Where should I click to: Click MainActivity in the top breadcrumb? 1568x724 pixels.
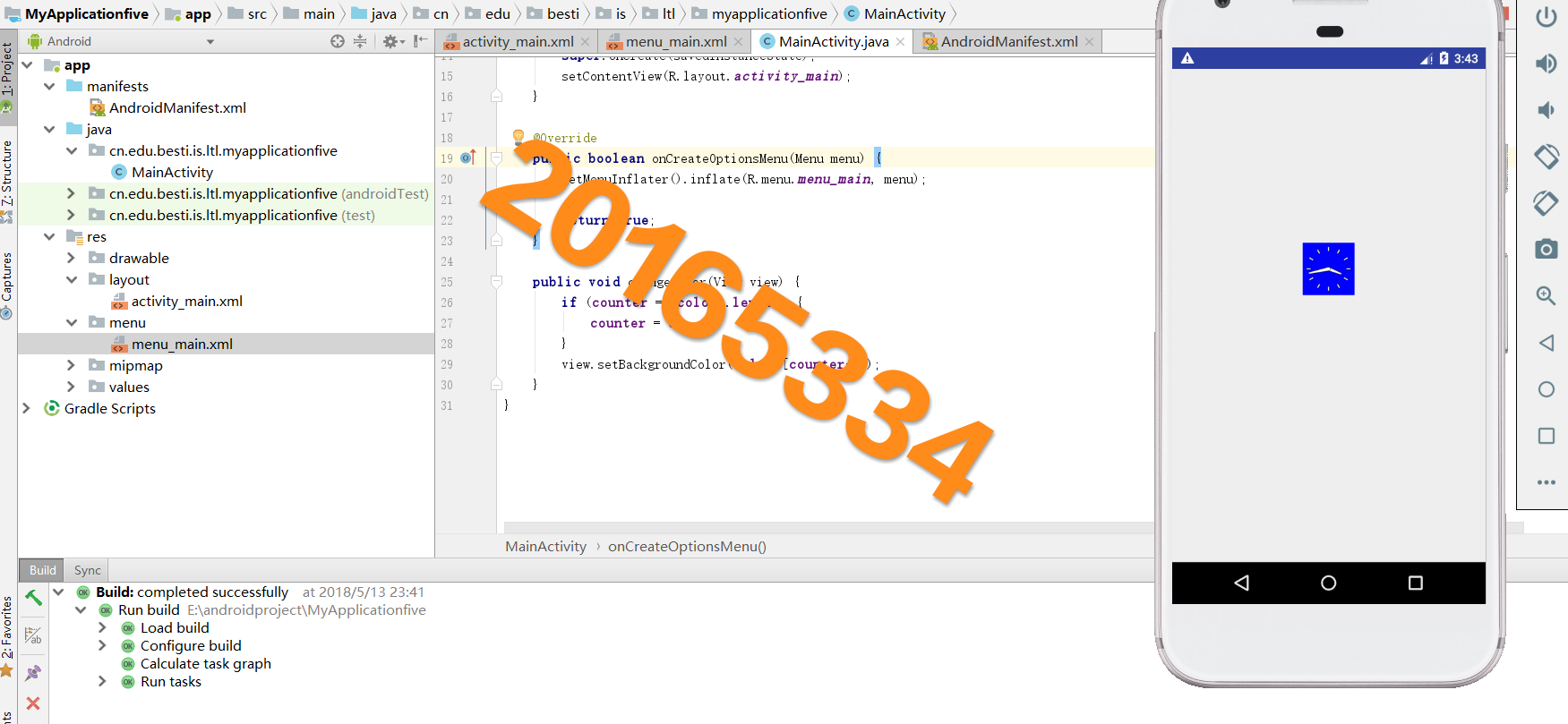pos(904,13)
